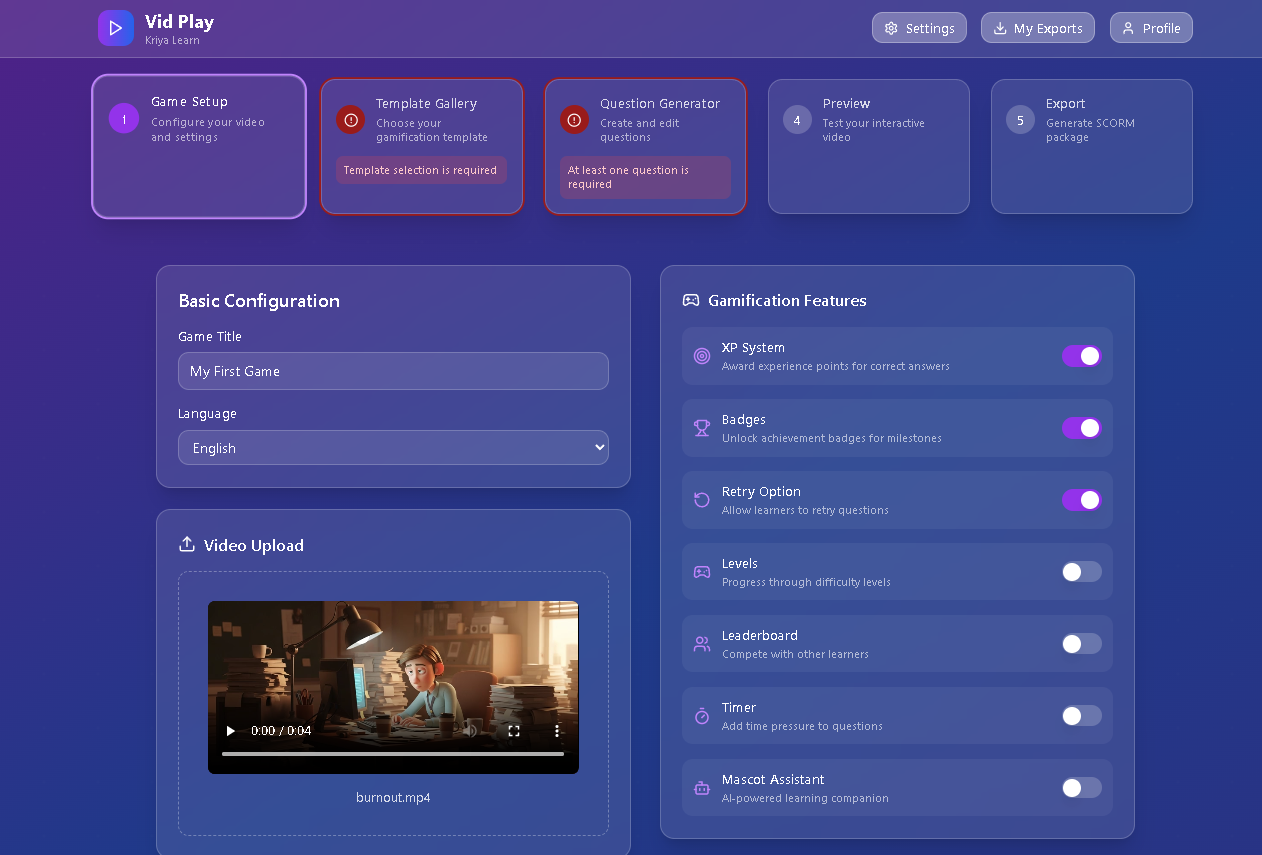Open the Question Generator step
1262x855 pixels.
645,146
